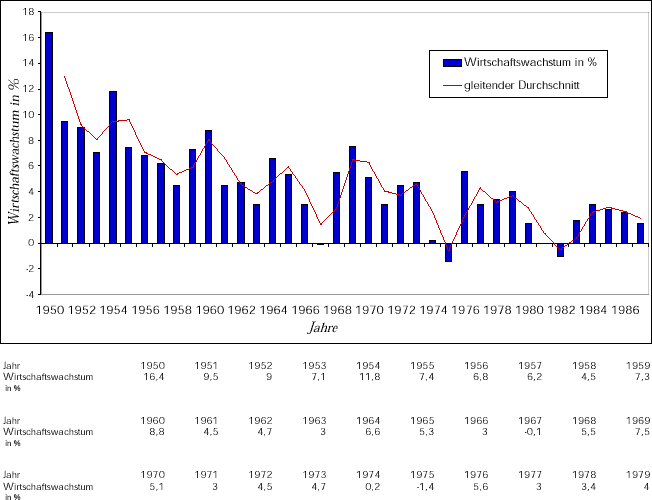Select the negative bar for 1975
The width and height of the screenshot is (652, 500).
click(x=449, y=252)
